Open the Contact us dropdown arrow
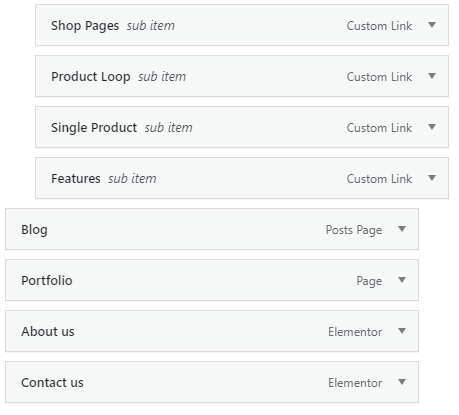This screenshot has height=415, width=459. [402, 382]
